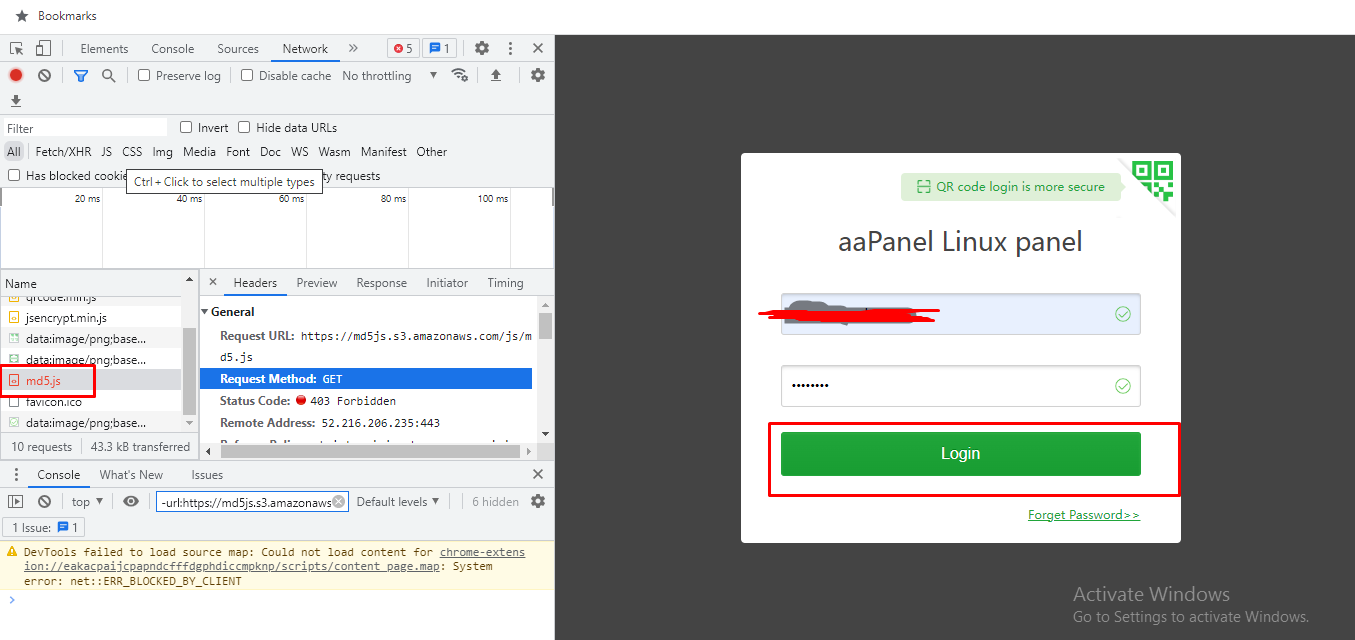This screenshot has width=1355, height=640.
Task: Open the Initiator tab
Action: pos(447,283)
